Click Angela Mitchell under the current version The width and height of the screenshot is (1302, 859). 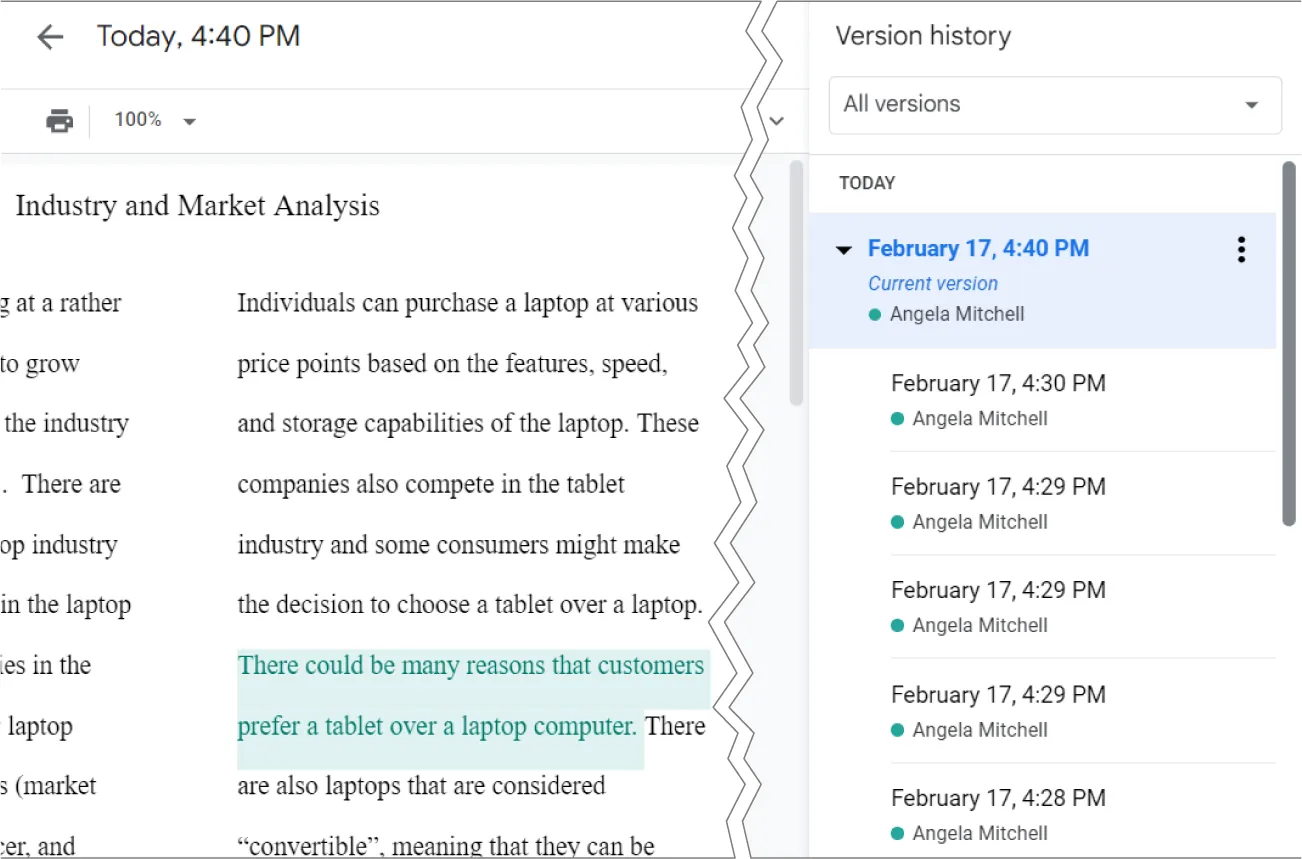957,313
